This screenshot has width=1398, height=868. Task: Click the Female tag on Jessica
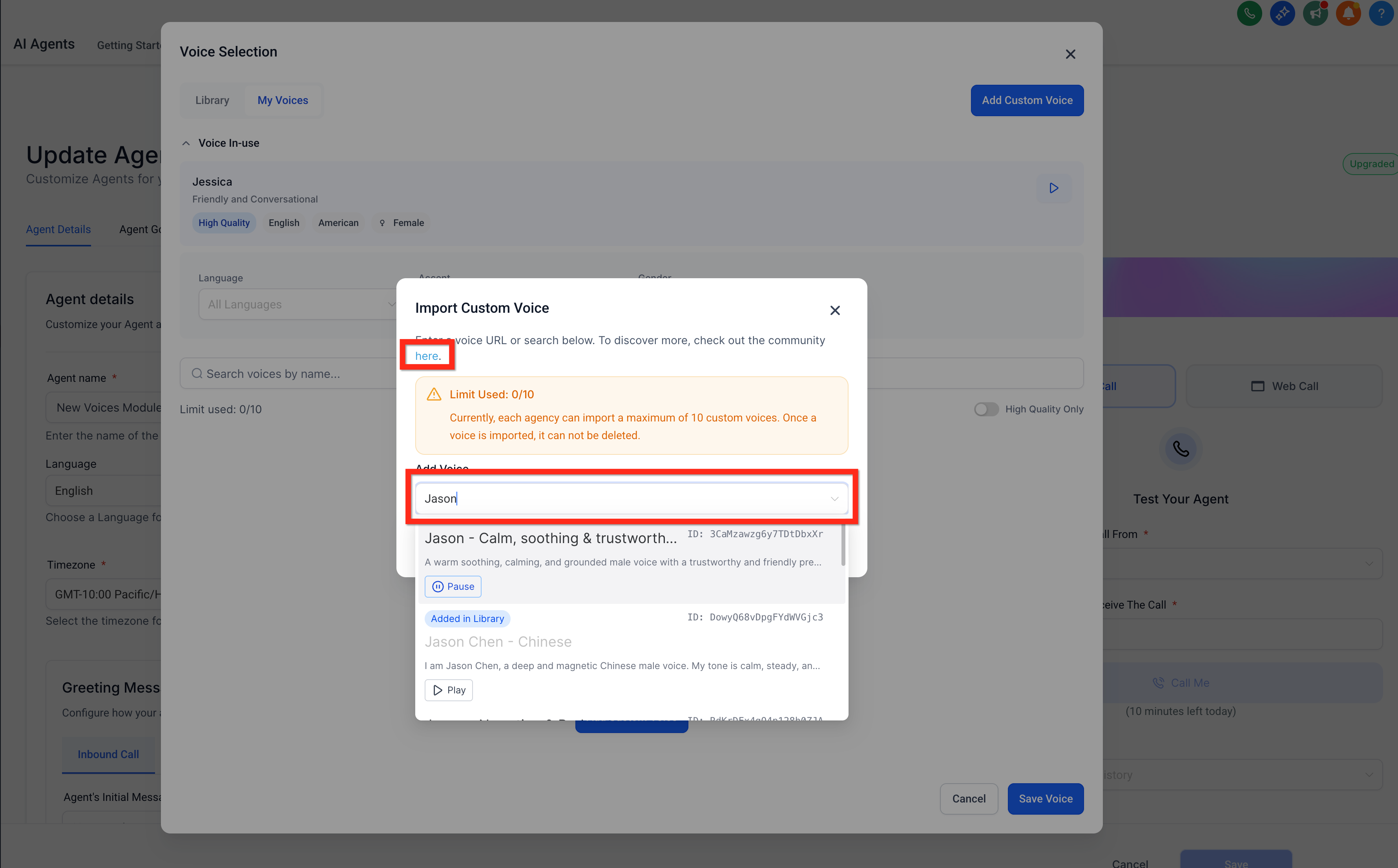pos(402,223)
